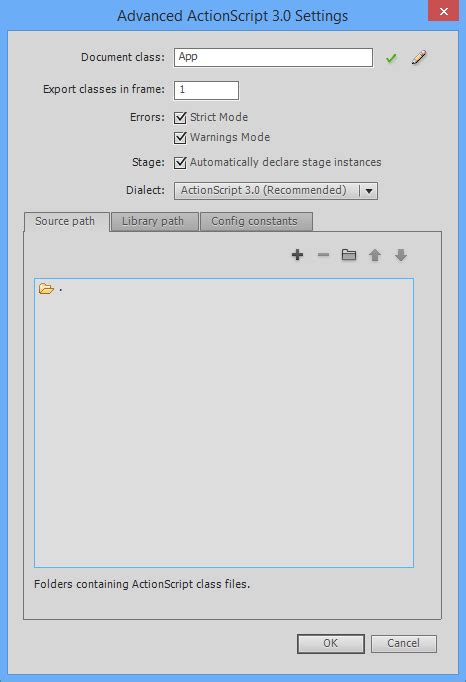Toggle Strict Mode checkbox
Image resolution: width=466 pixels, height=682 pixels.
click(x=180, y=117)
